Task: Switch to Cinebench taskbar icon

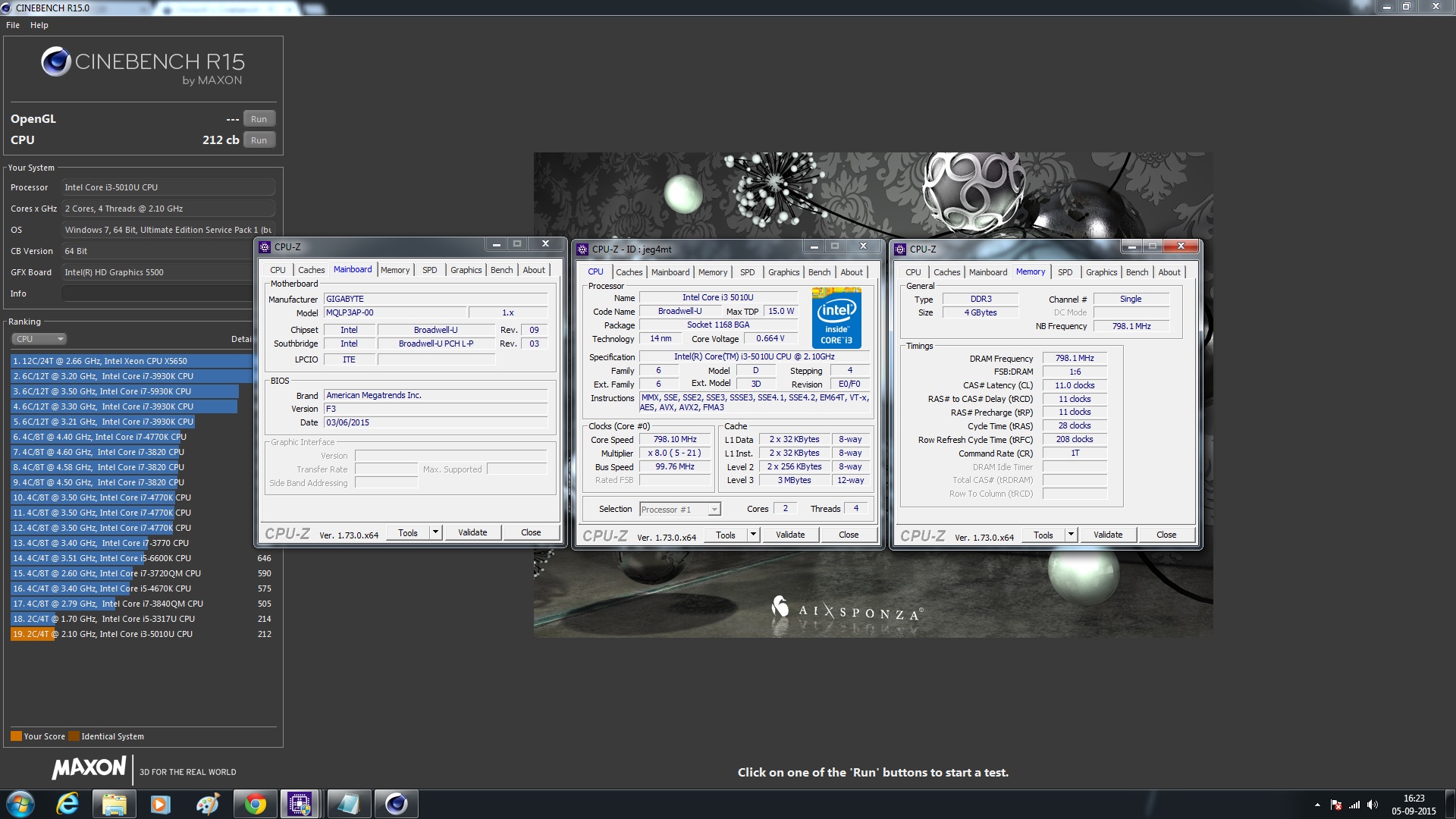Action: tap(396, 804)
